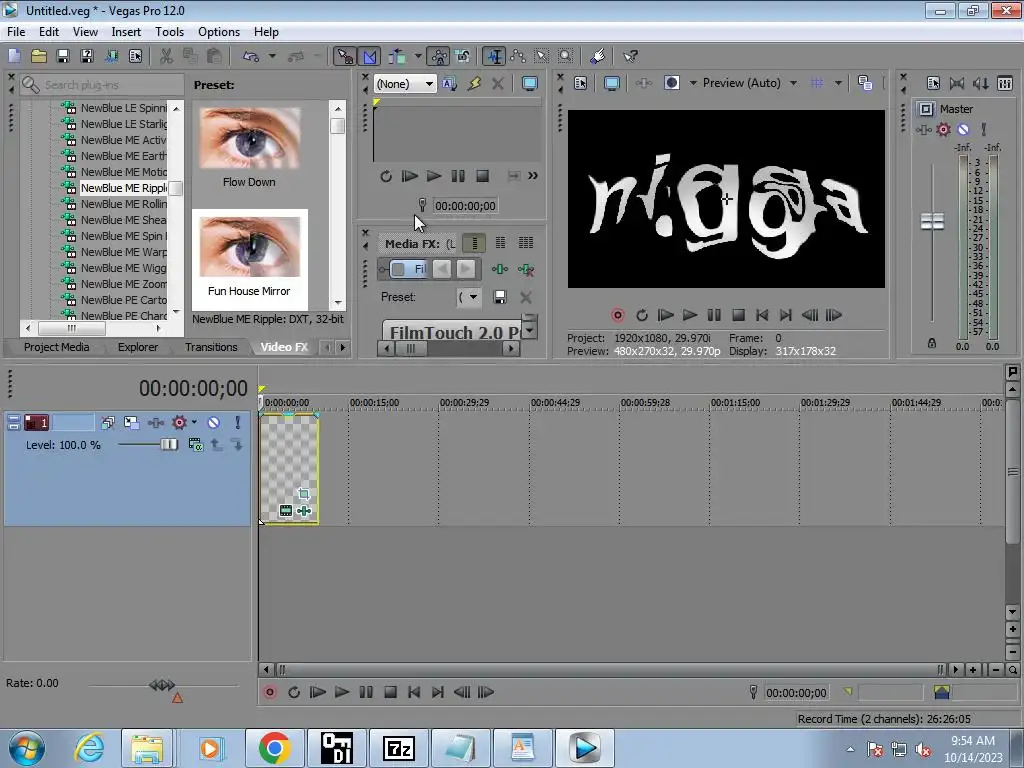Click Stop button in Video Preview
This screenshot has width=1024, height=768.
(738, 315)
